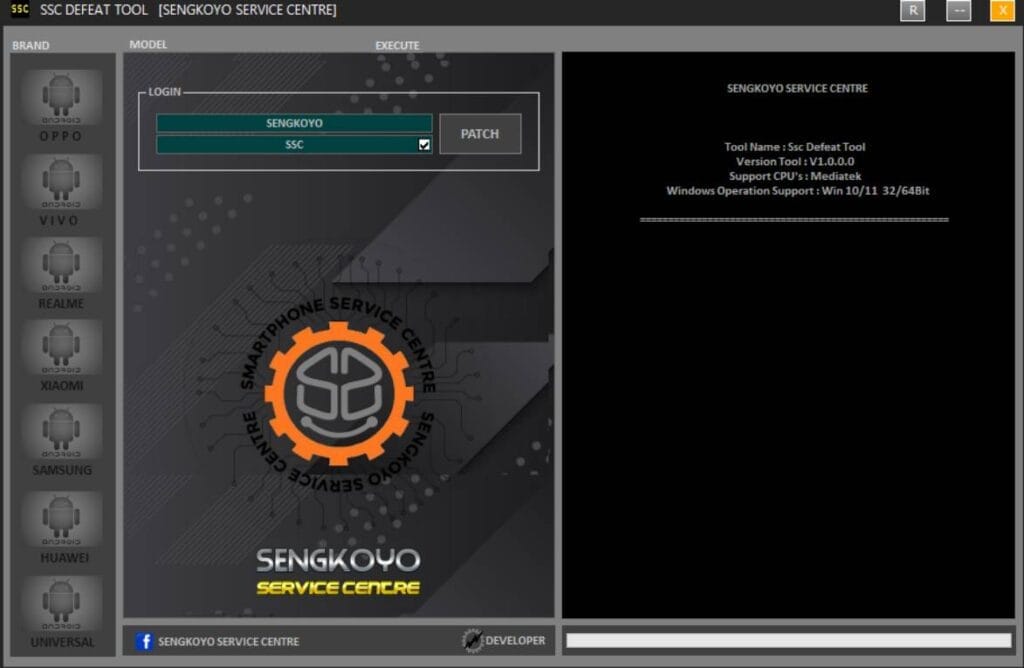Switch to the BRAND section header
This screenshot has height=668, width=1024.
click(x=30, y=45)
